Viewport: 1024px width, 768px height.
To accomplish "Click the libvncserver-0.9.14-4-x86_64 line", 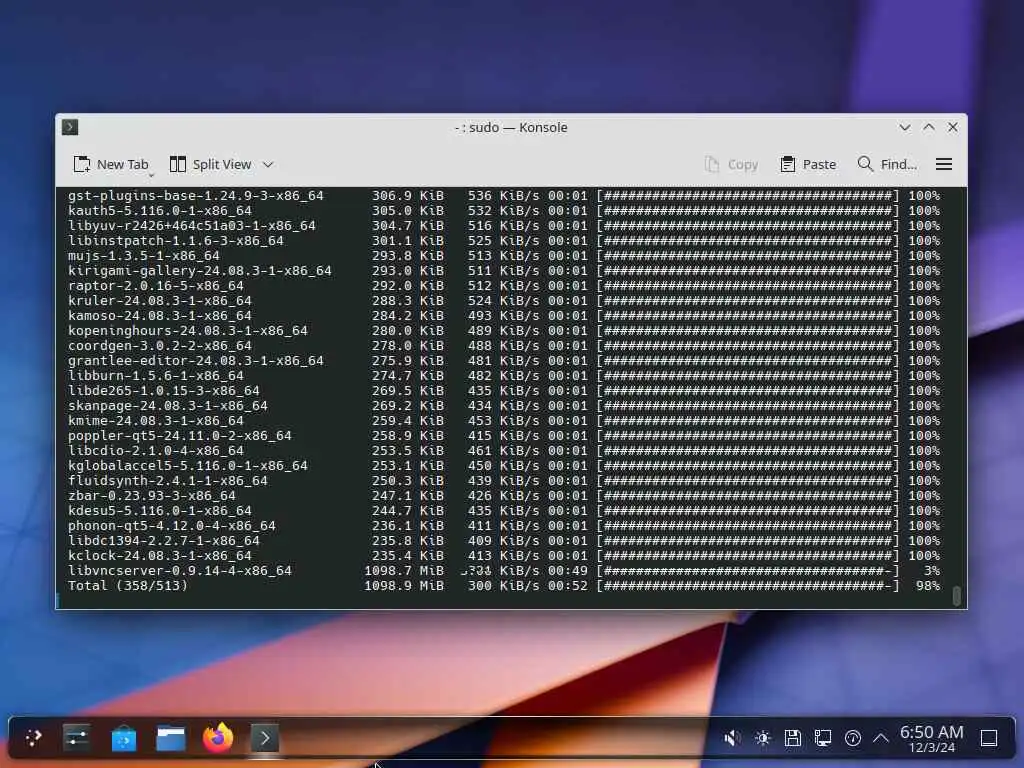I will [504, 571].
